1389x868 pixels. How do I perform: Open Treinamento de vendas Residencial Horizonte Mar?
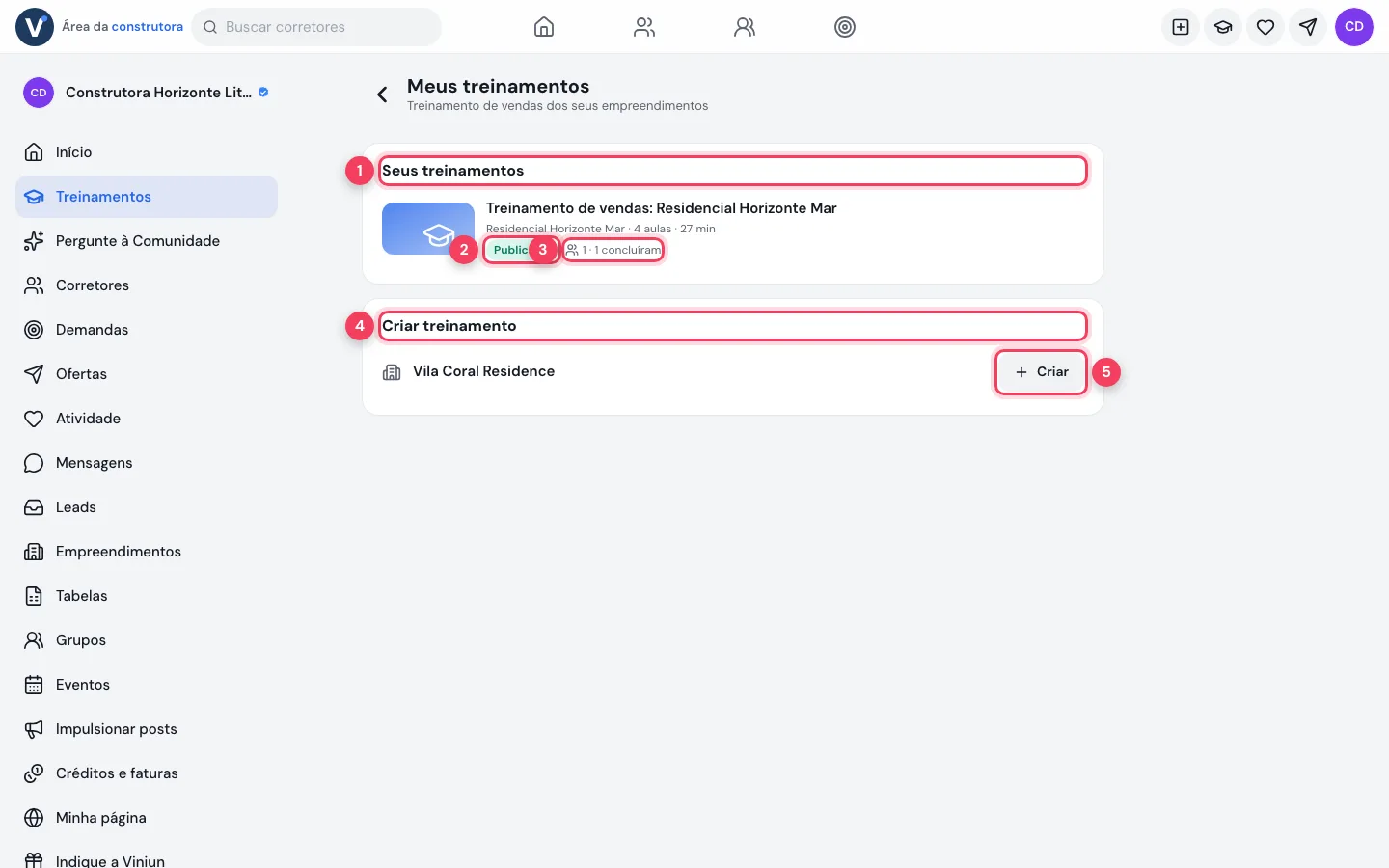662,208
